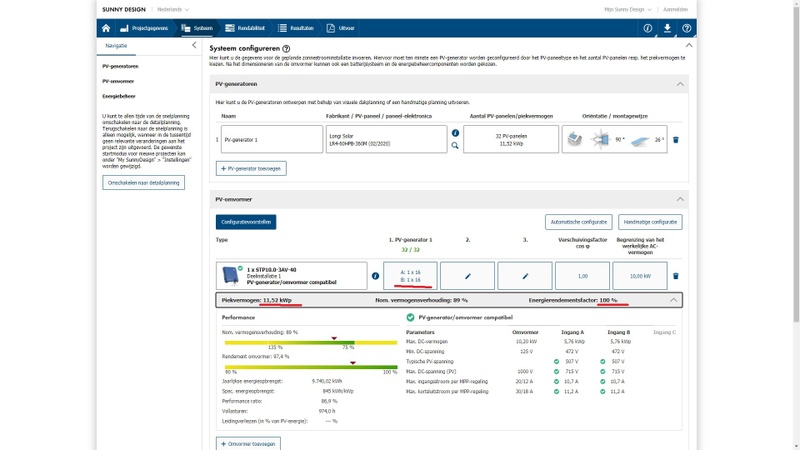Click the pencil icon under column 2
800x450 pixels.
tap(469, 276)
